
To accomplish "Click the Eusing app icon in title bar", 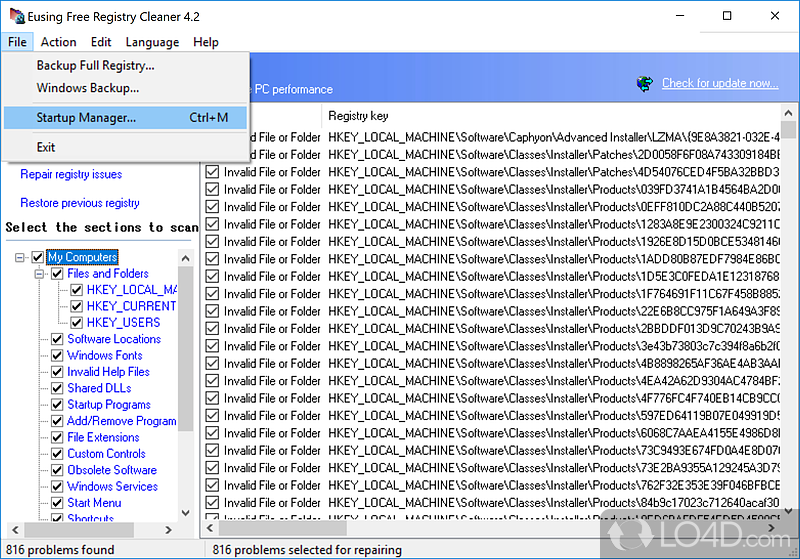I will [15, 14].
